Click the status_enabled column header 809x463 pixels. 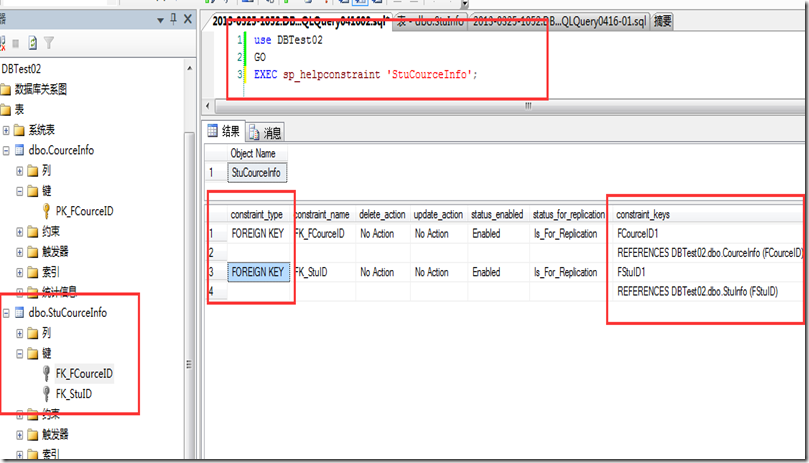pyautogui.click(x=498, y=214)
